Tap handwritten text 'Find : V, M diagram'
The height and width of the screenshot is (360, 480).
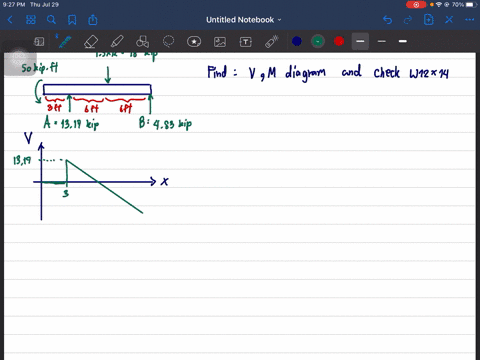click(267, 73)
